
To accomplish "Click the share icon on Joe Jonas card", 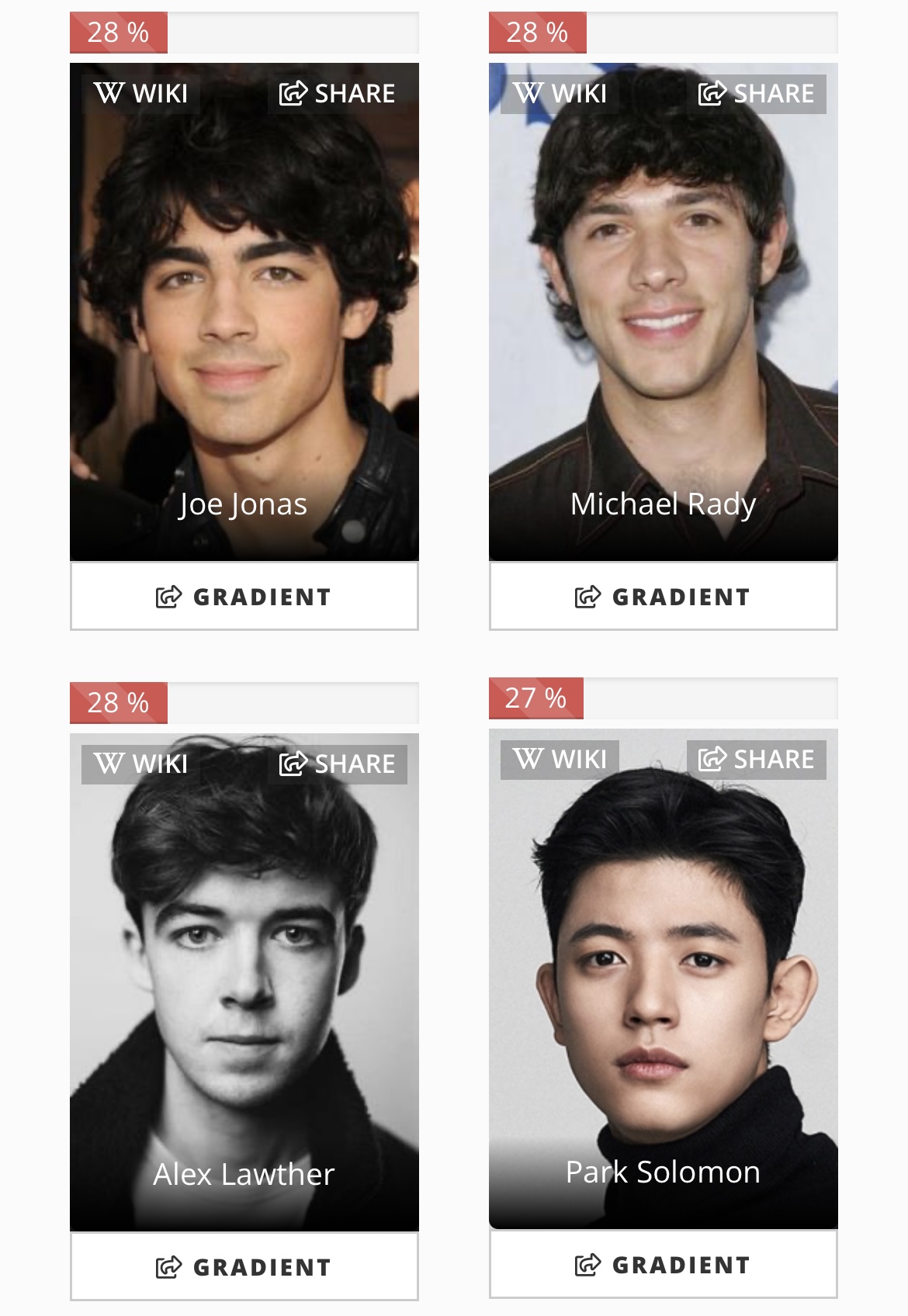I will 293,94.
